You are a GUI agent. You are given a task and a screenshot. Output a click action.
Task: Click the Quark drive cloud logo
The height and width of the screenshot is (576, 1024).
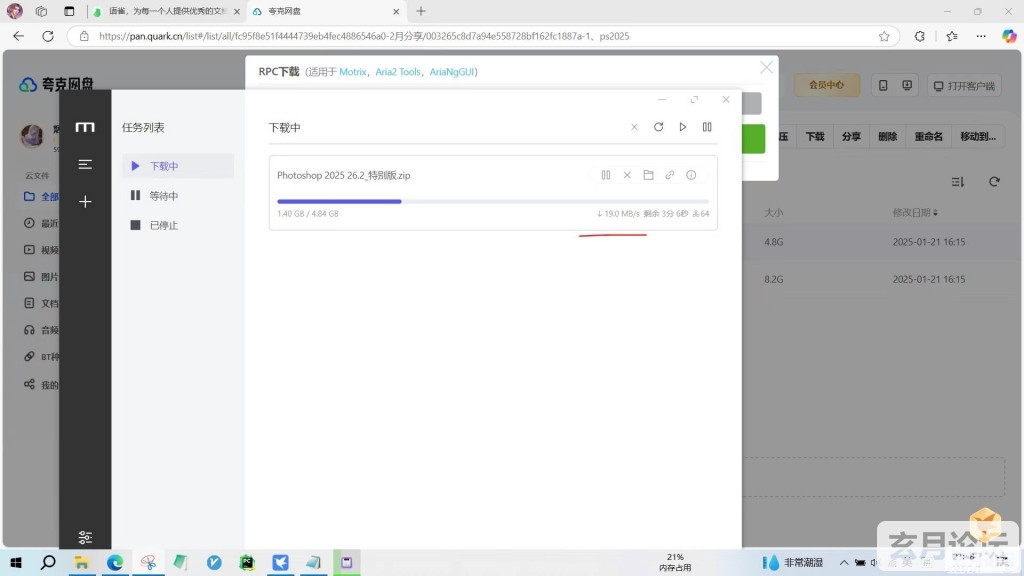[x=27, y=84]
